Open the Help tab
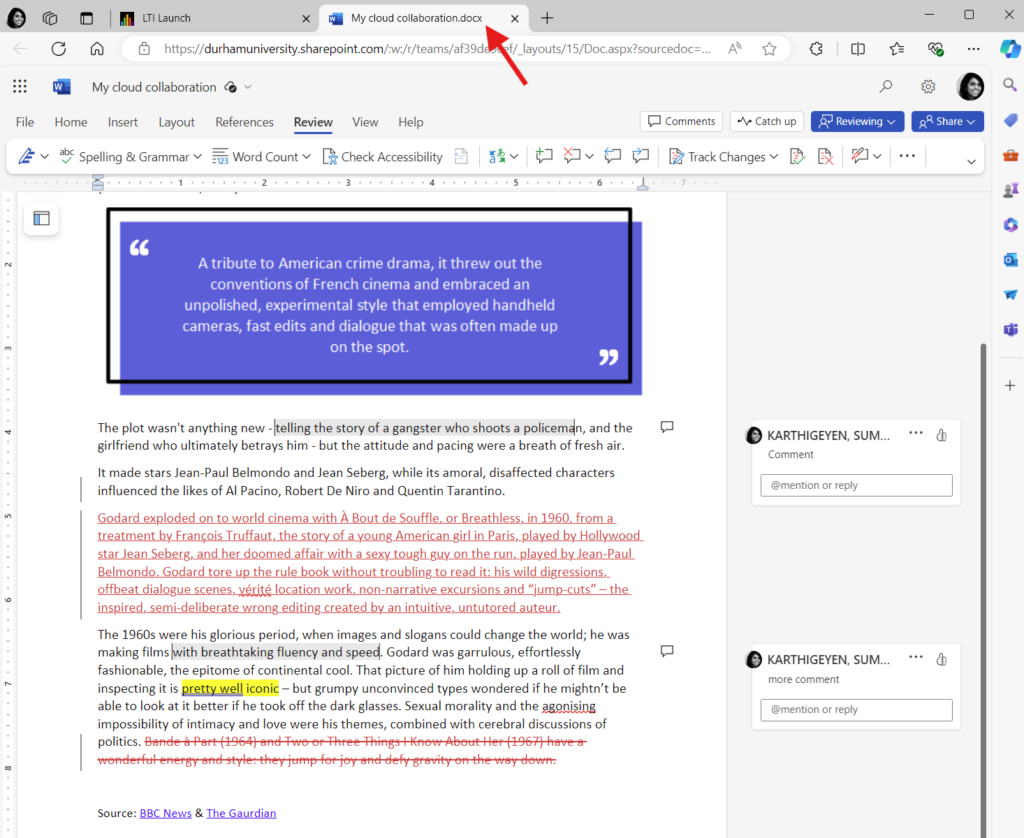 pos(411,122)
